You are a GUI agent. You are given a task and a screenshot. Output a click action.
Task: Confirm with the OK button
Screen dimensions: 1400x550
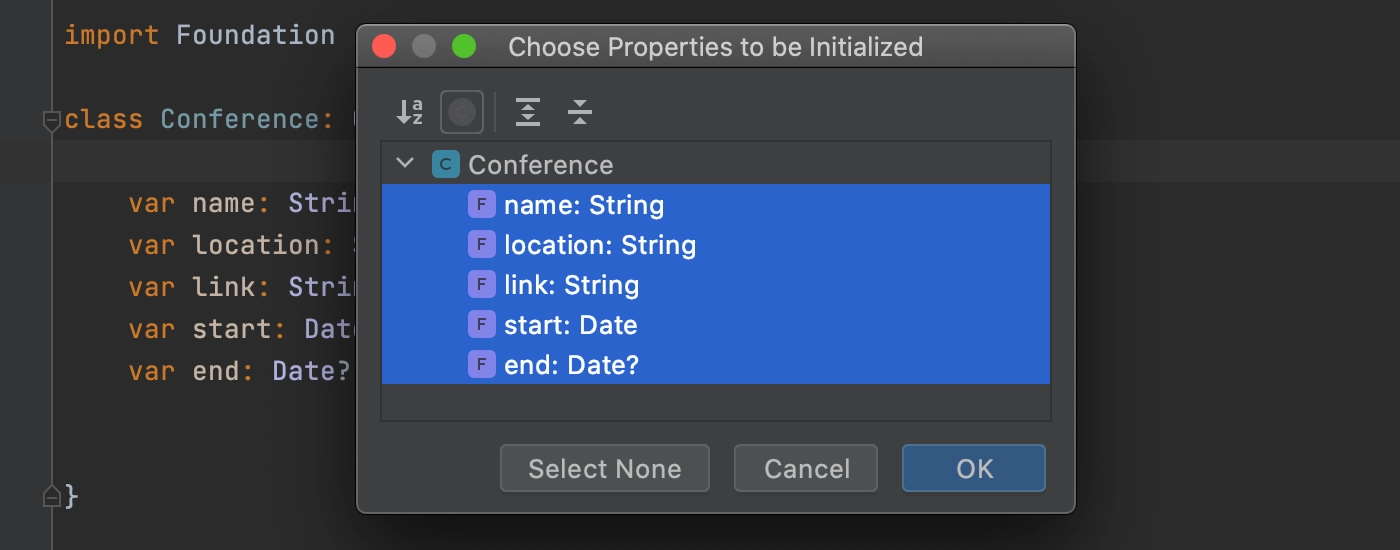tap(974, 468)
